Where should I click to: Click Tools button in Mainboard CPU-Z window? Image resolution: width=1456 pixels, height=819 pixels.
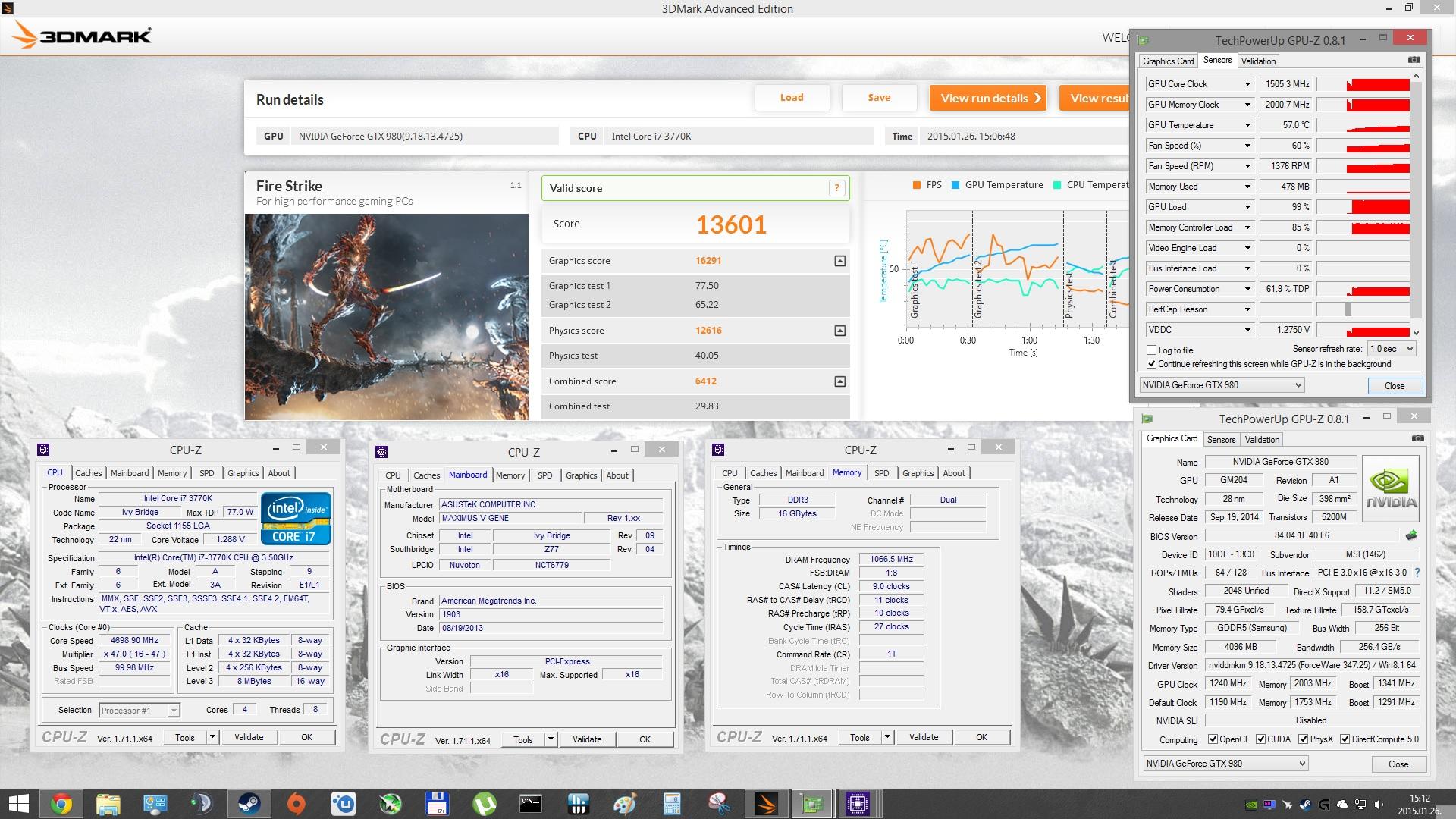click(523, 739)
